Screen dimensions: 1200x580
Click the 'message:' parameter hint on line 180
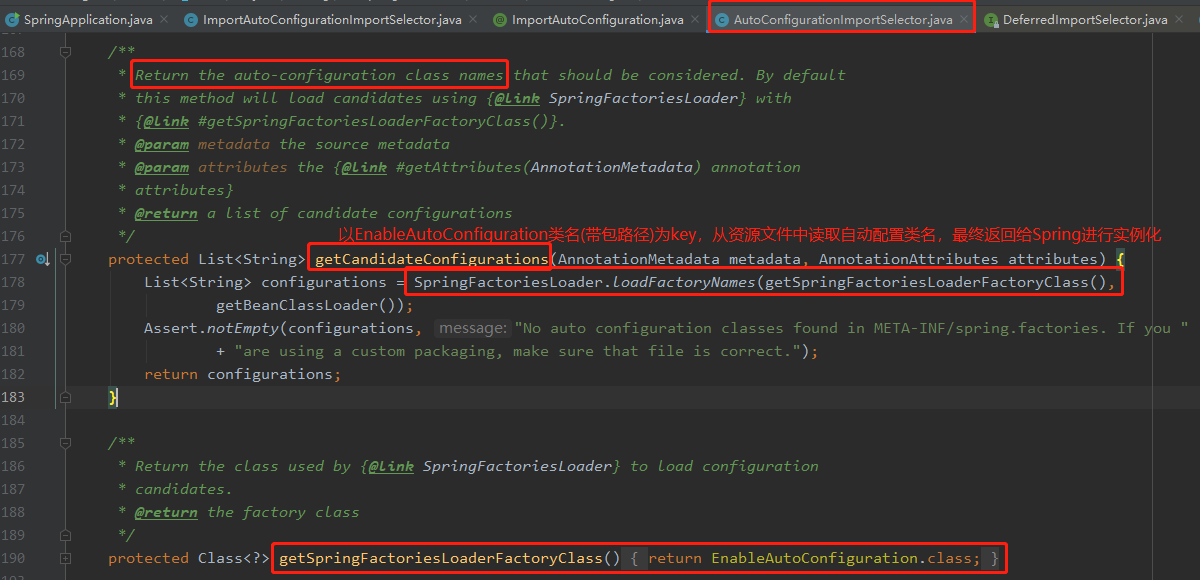(473, 328)
